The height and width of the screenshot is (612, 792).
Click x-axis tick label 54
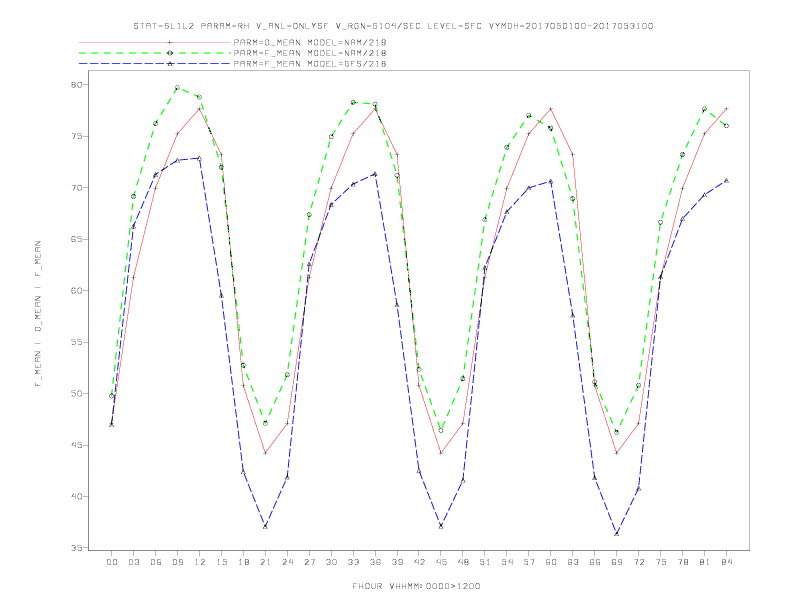pyautogui.click(x=507, y=562)
